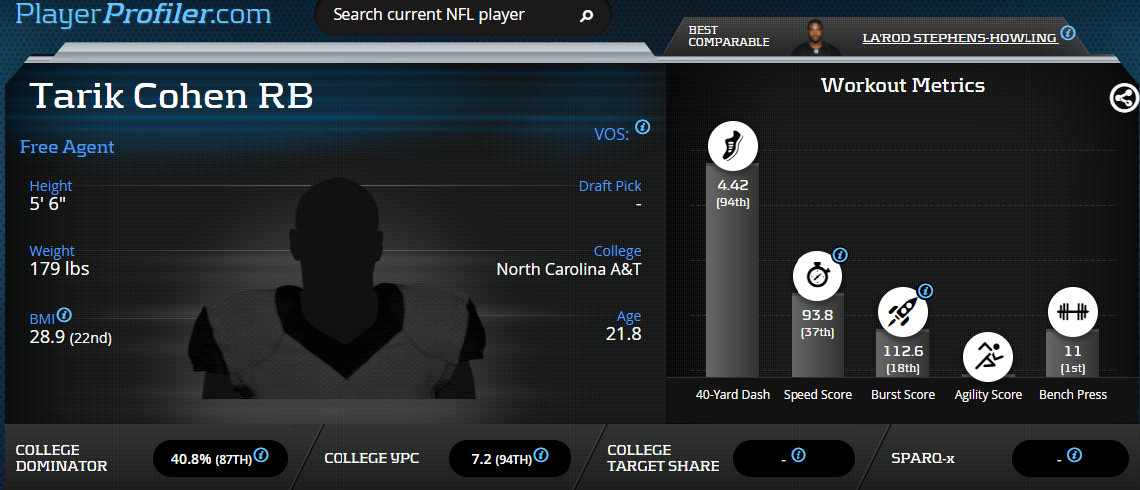Image resolution: width=1140 pixels, height=490 pixels.
Task: Open the BMI info icon
Action: coord(64,315)
